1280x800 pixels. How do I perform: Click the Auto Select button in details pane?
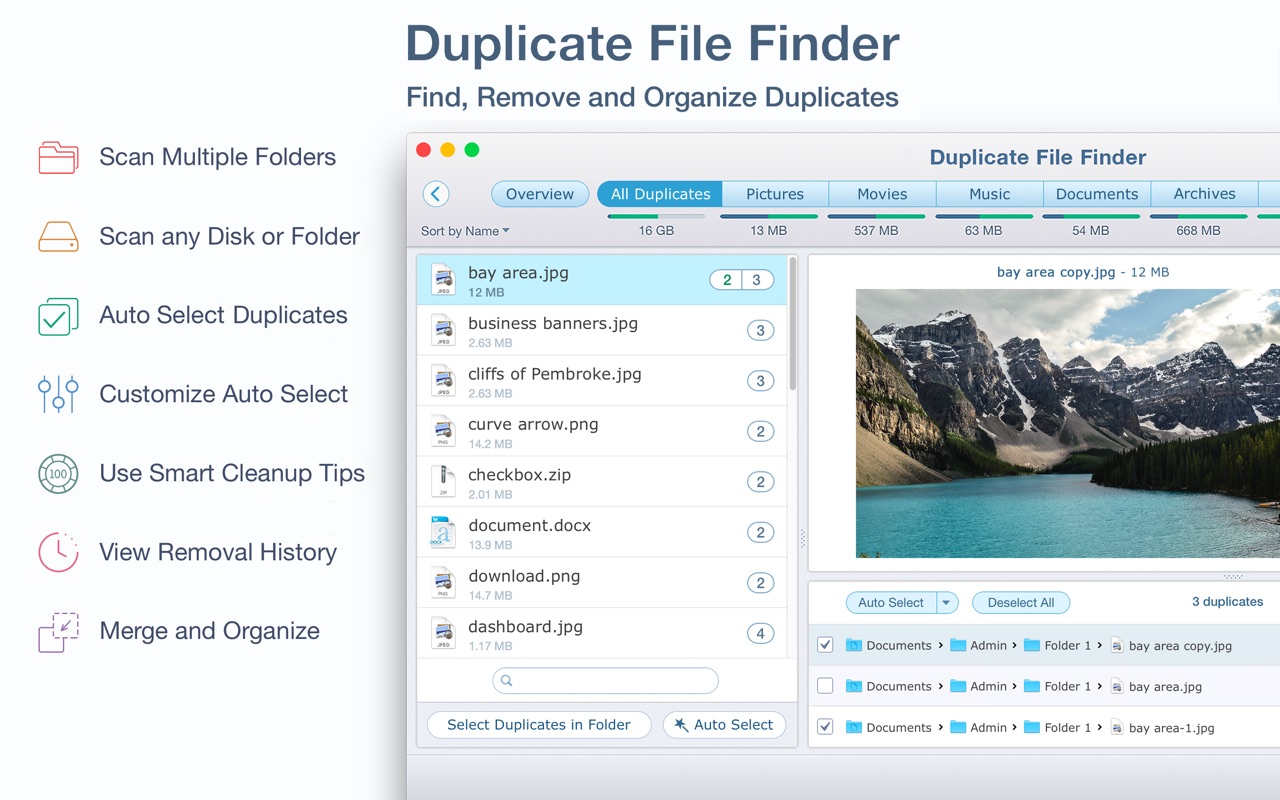[x=891, y=603]
